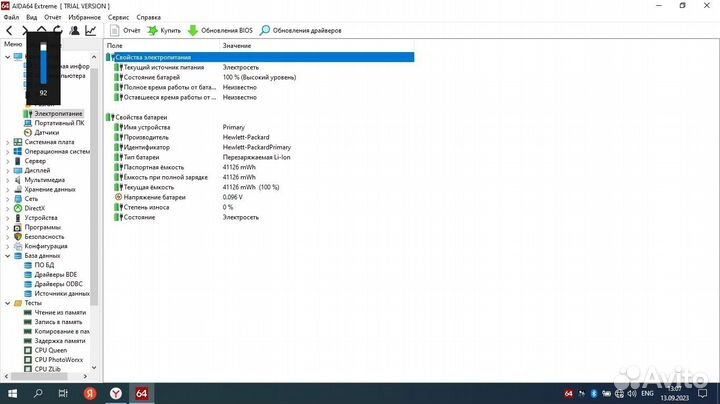Viewport: 720px width, 404px height.
Task: Open the Windows Start menu
Action: tap(12, 393)
